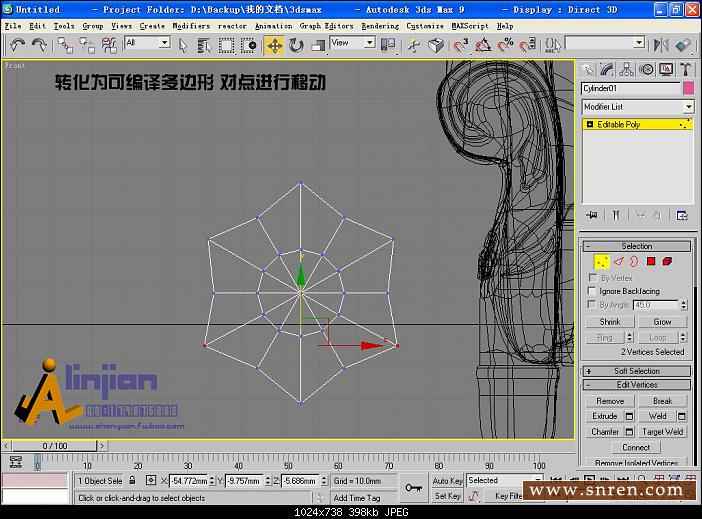Switch to Polygon sub-object selection icon

tap(651, 261)
